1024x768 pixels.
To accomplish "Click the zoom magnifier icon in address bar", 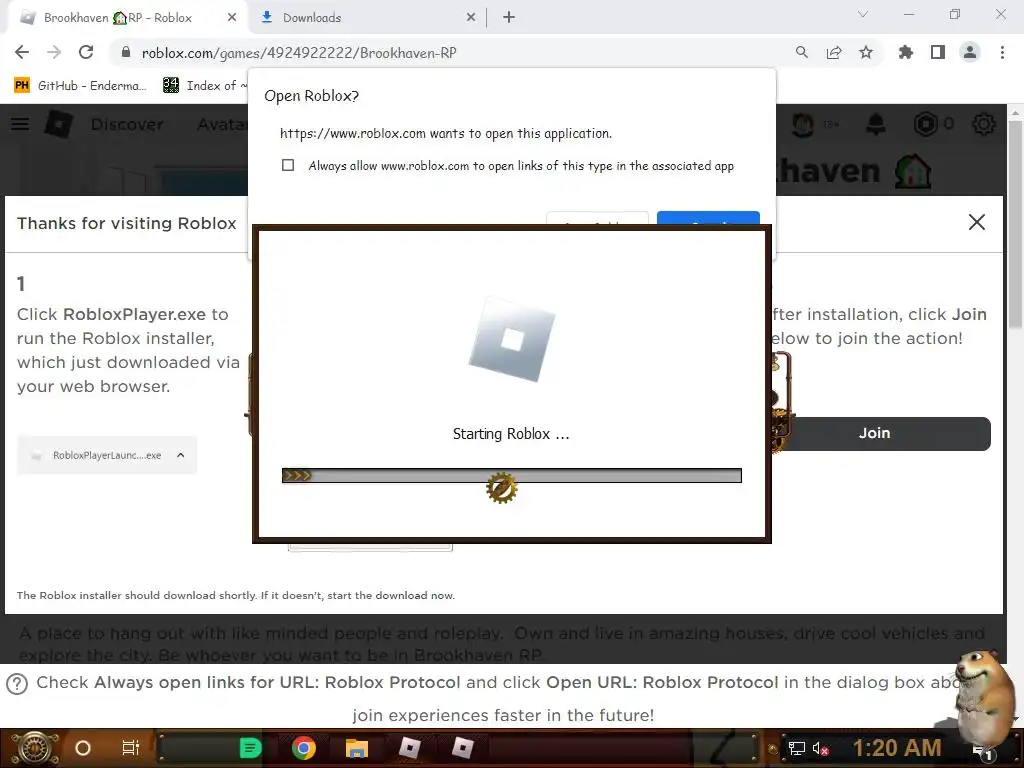I will pos(801,52).
